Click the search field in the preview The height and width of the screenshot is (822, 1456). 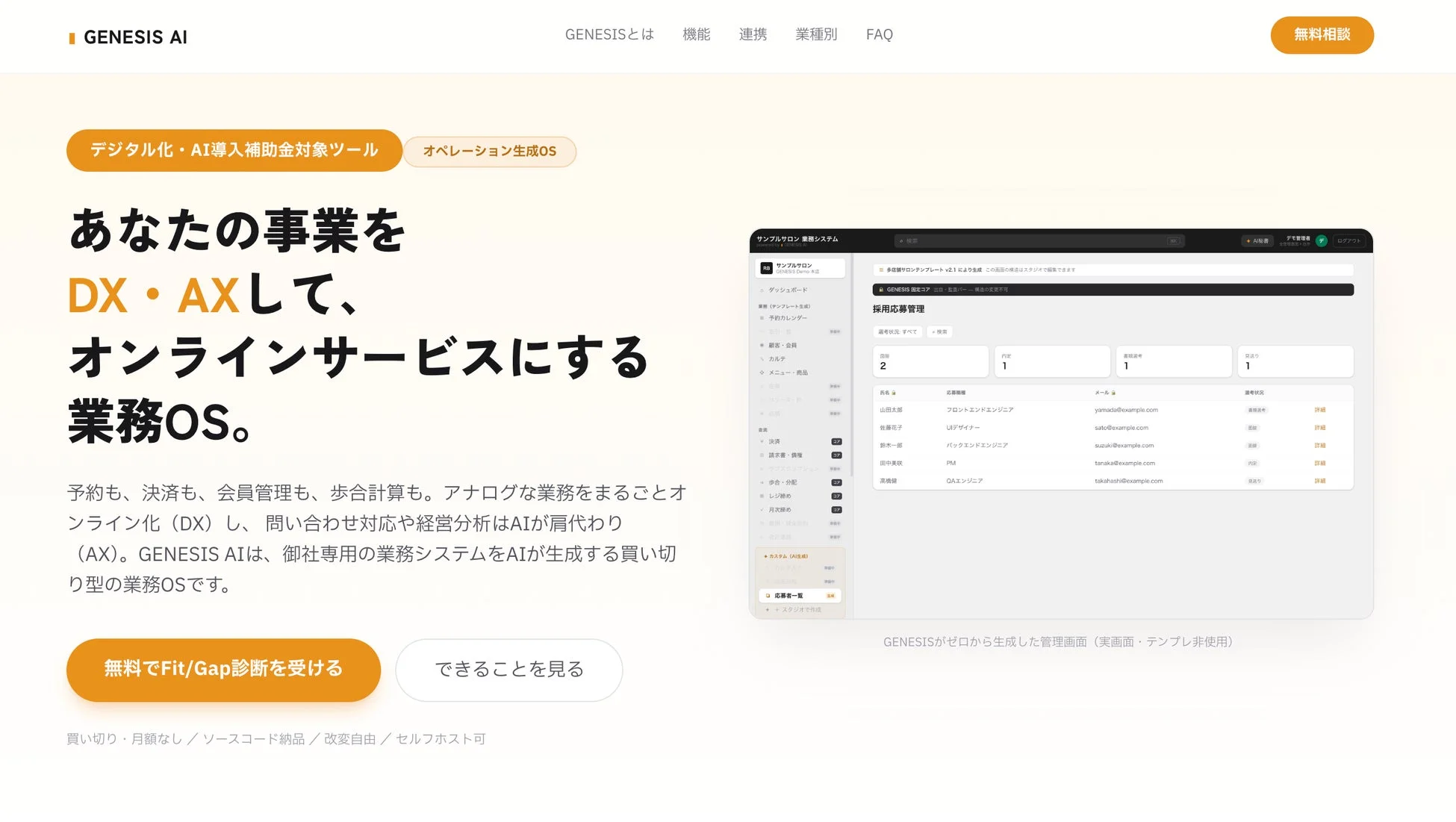click(x=1039, y=241)
